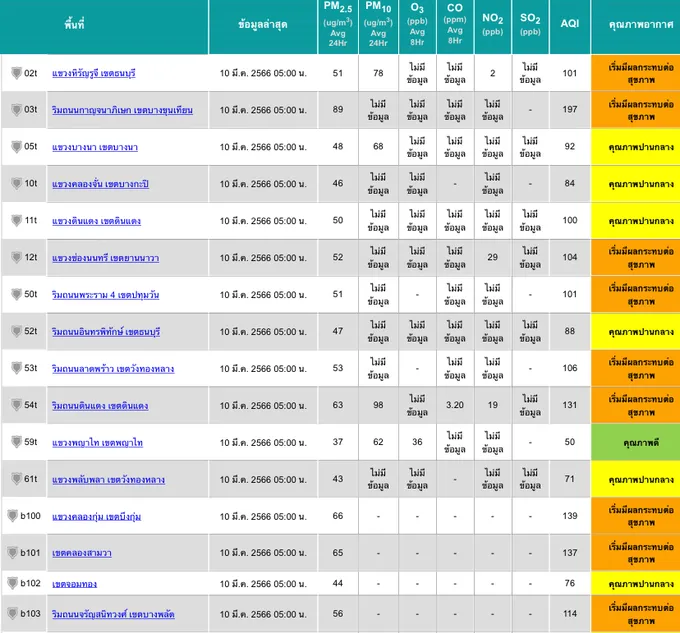Select the marker icon next to 11t

(16, 220)
